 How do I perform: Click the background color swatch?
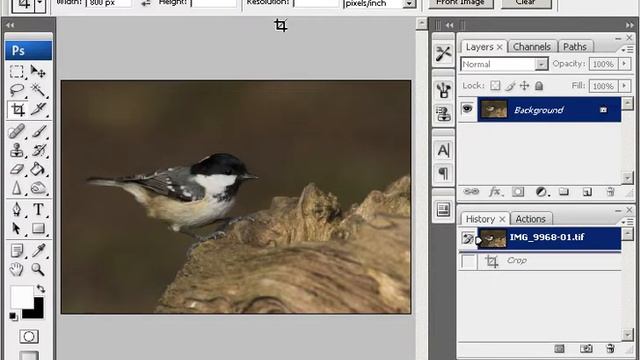(x=37, y=312)
